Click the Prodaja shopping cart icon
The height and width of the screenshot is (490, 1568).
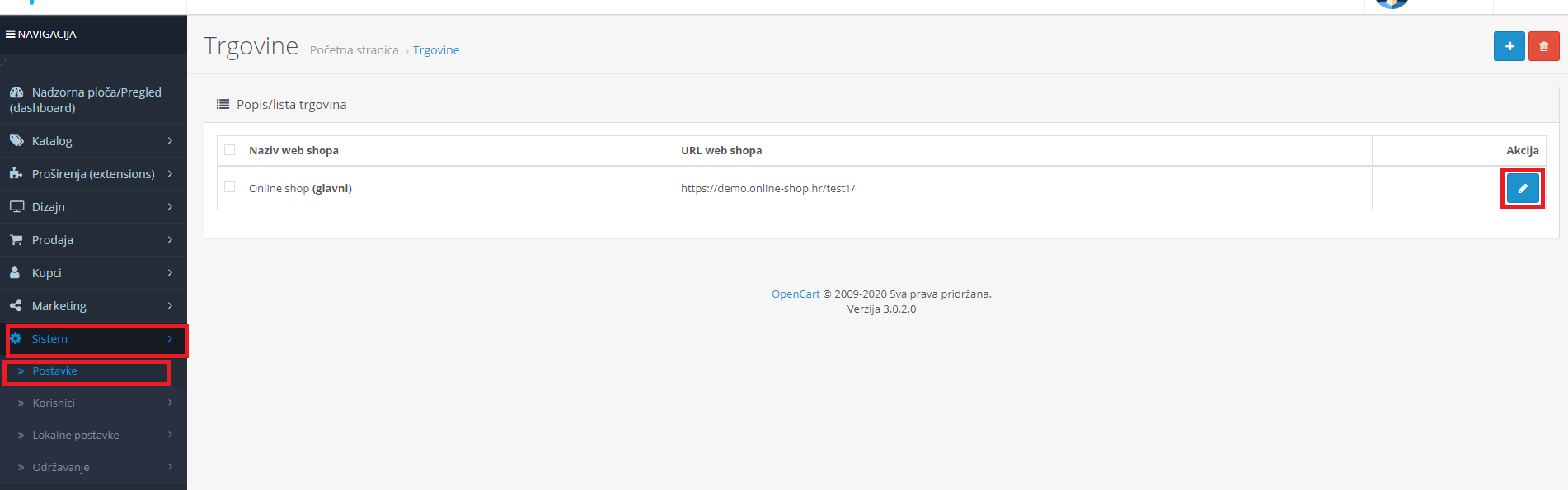tap(16, 239)
